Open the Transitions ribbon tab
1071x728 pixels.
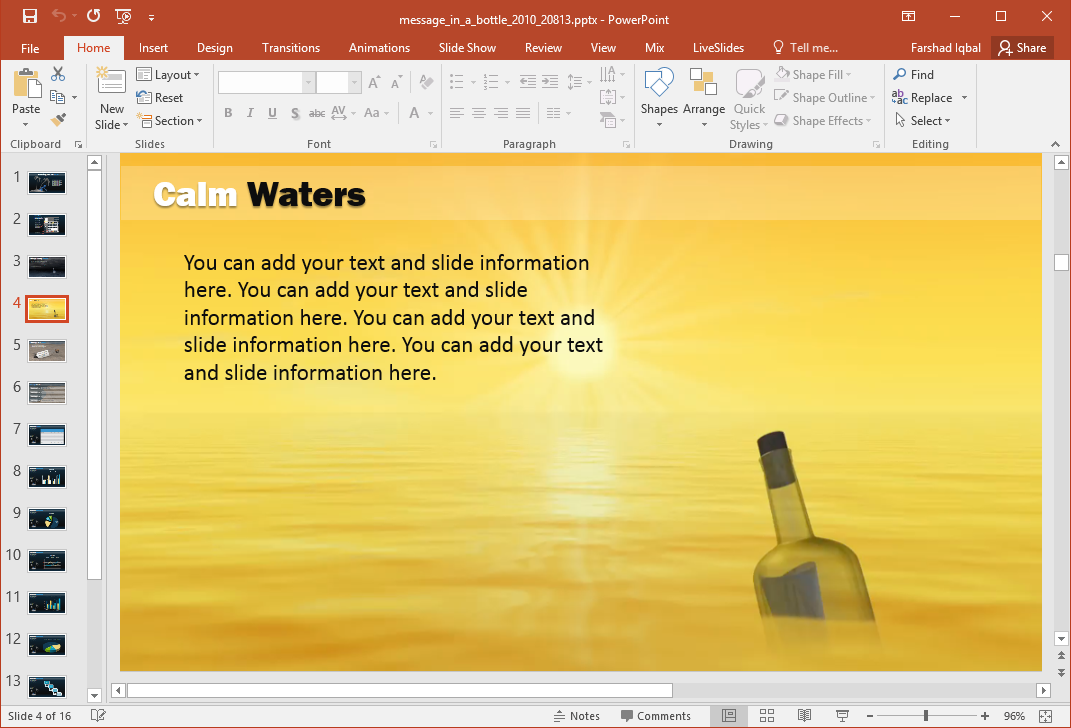coord(291,48)
